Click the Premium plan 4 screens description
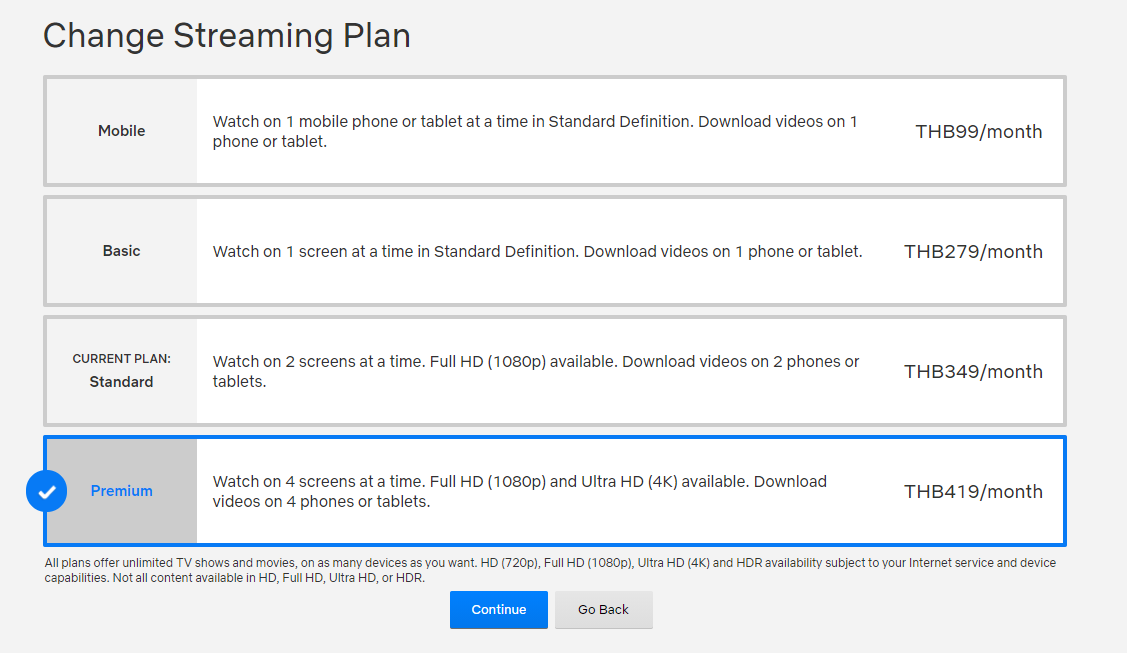The image size is (1127, 653). (519, 491)
